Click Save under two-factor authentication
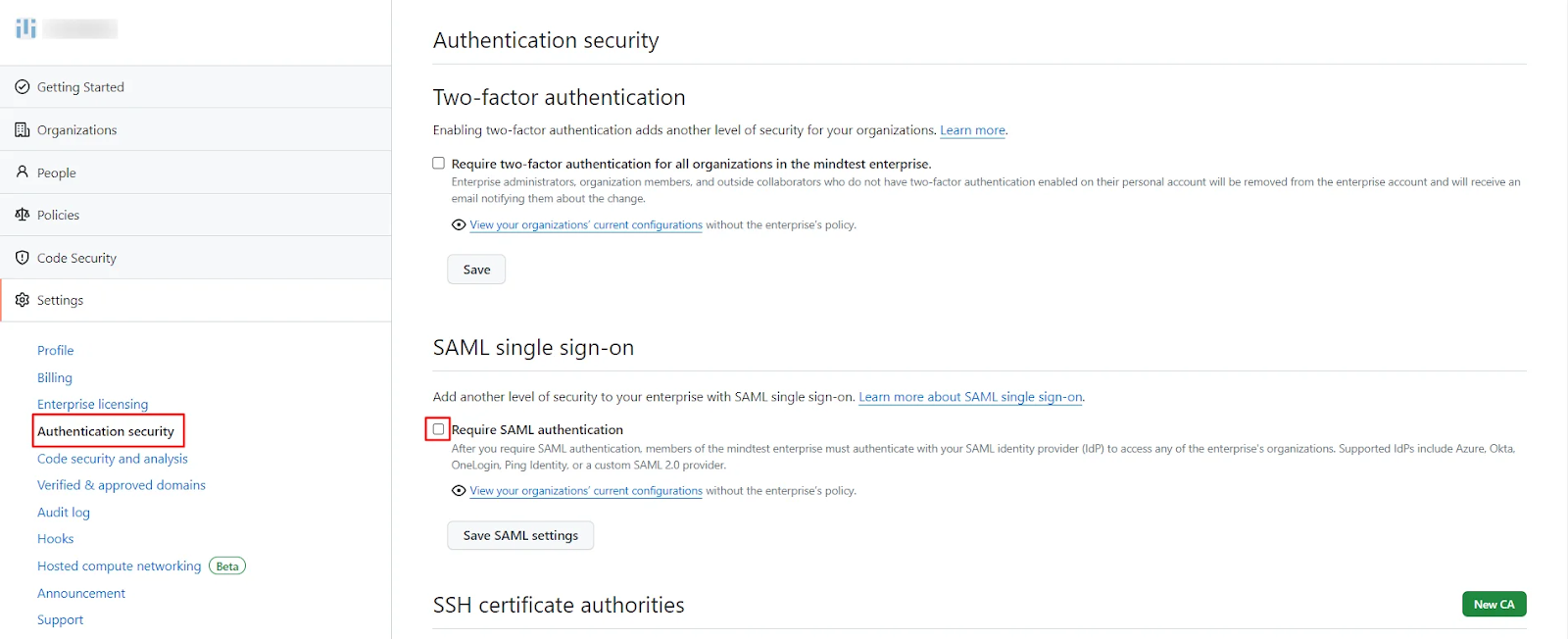Screen dimensions: 1568x639 click(x=476, y=270)
